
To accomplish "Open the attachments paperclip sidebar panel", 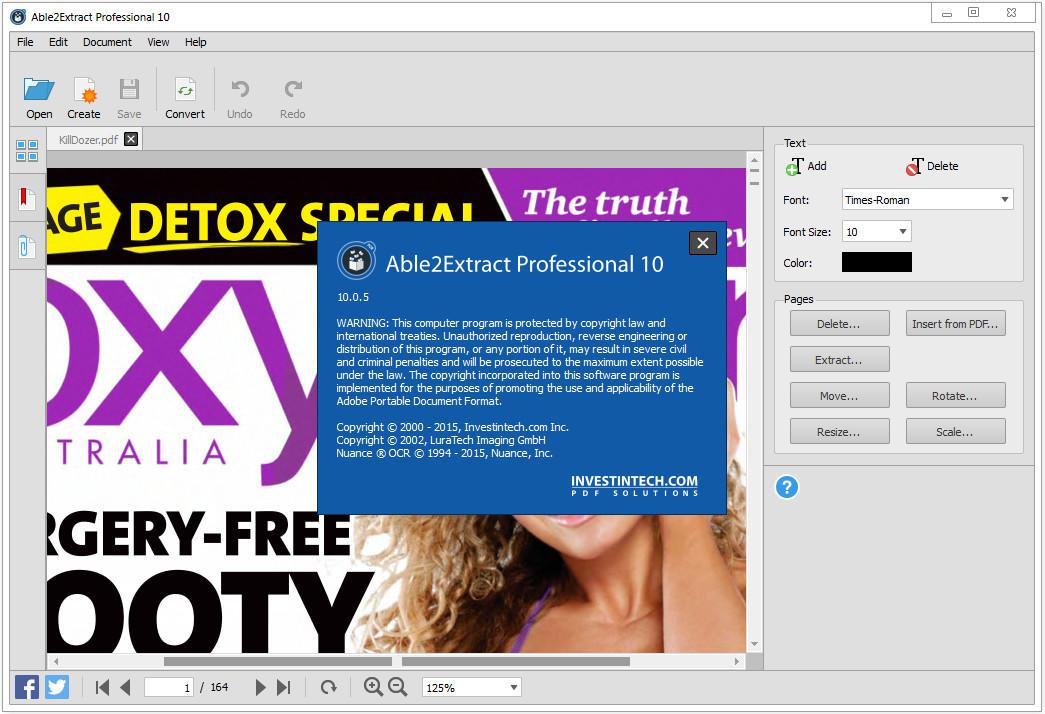I will coord(27,246).
